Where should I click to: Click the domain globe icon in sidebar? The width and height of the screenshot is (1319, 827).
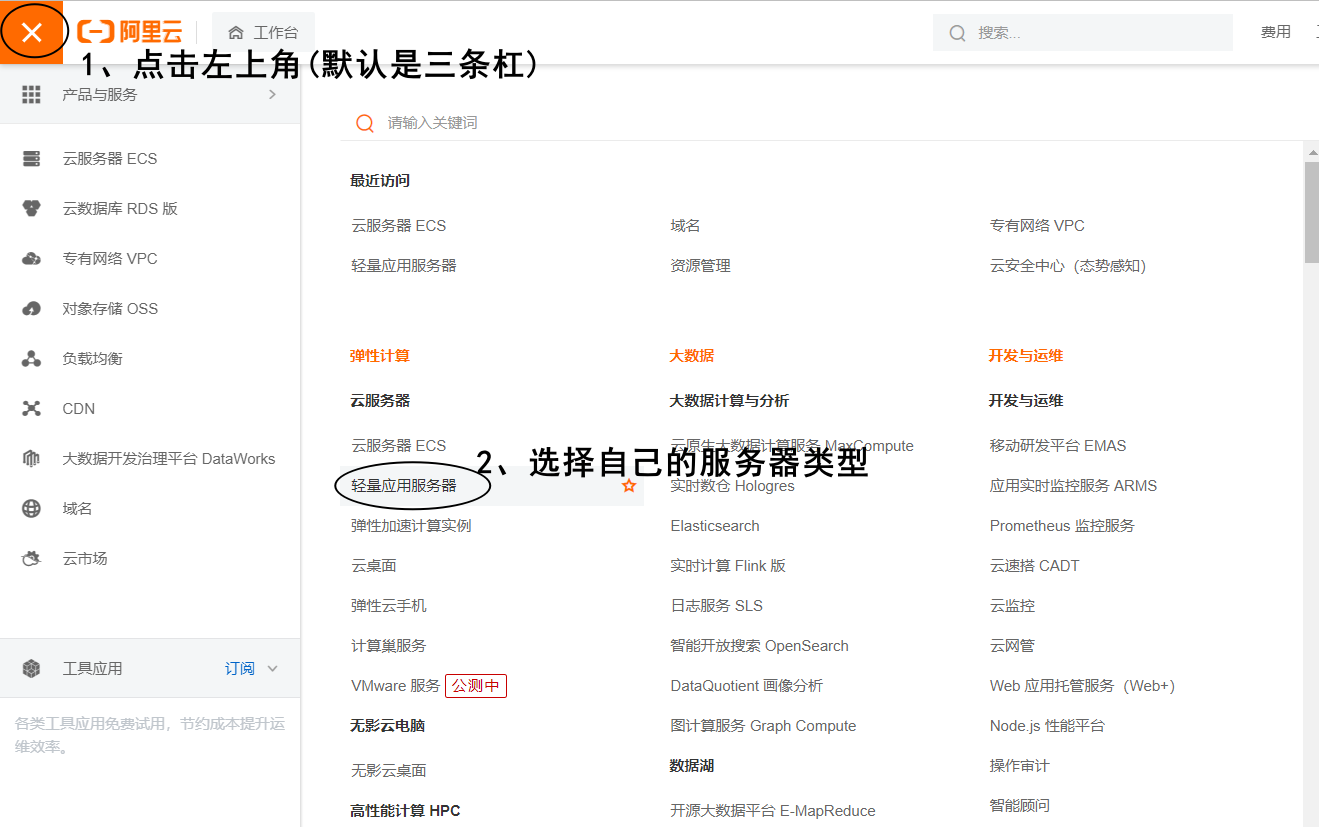[x=31, y=509]
